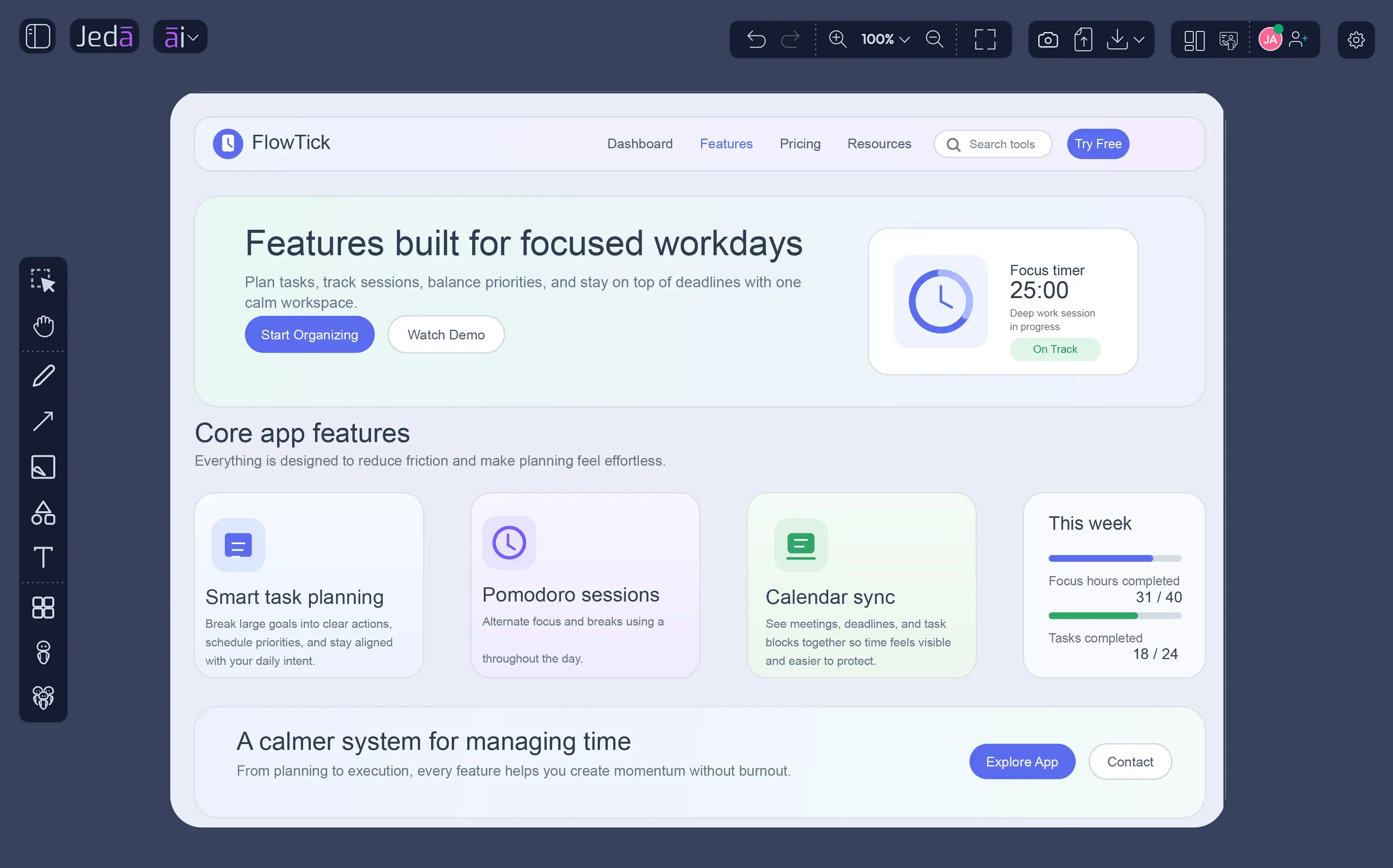Click the redo arrow
The width and height of the screenshot is (1393, 868).
tap(790, 40)
